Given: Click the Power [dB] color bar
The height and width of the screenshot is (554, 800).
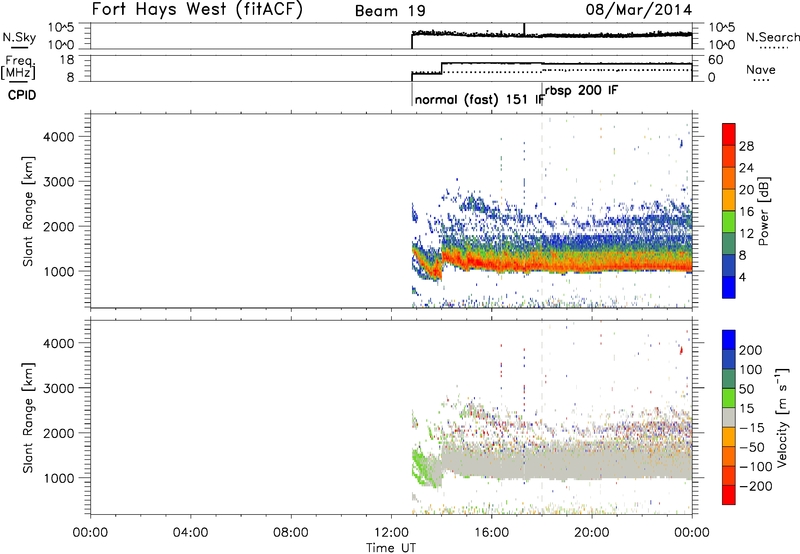Looking at the screenshot, I should coord(729,211).
